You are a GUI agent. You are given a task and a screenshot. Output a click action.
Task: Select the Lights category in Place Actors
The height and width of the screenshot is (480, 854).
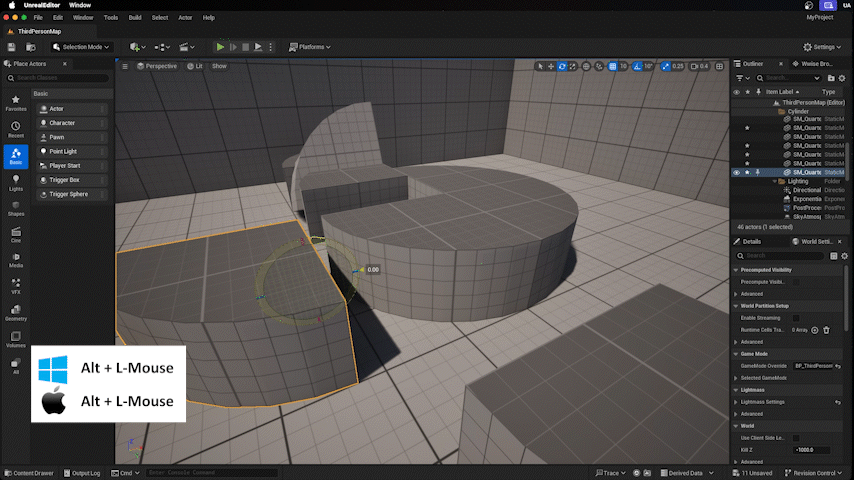coord(16,182)
